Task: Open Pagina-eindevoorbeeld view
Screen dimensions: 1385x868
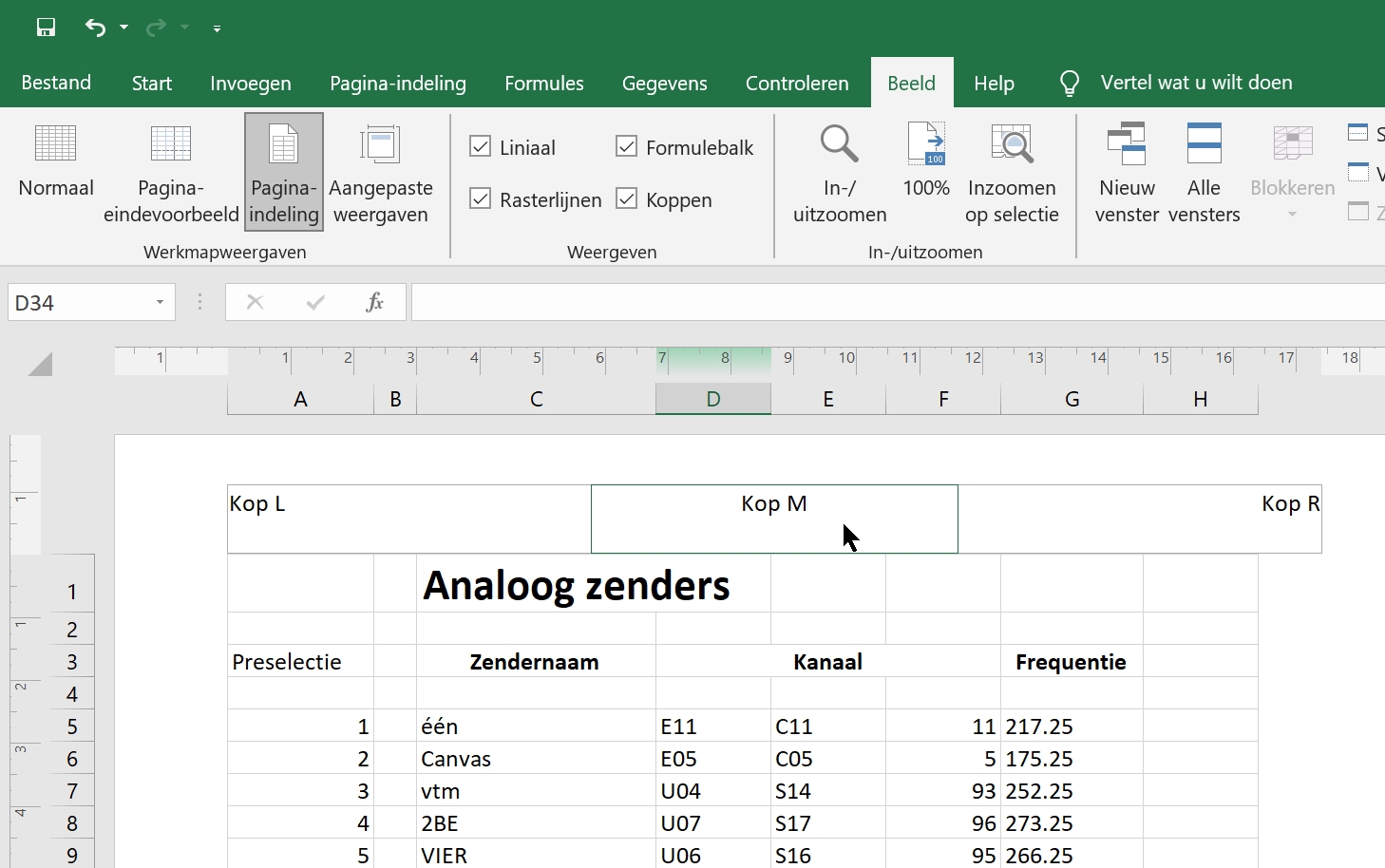Action: pyautogui.click(x=171, y=171)
